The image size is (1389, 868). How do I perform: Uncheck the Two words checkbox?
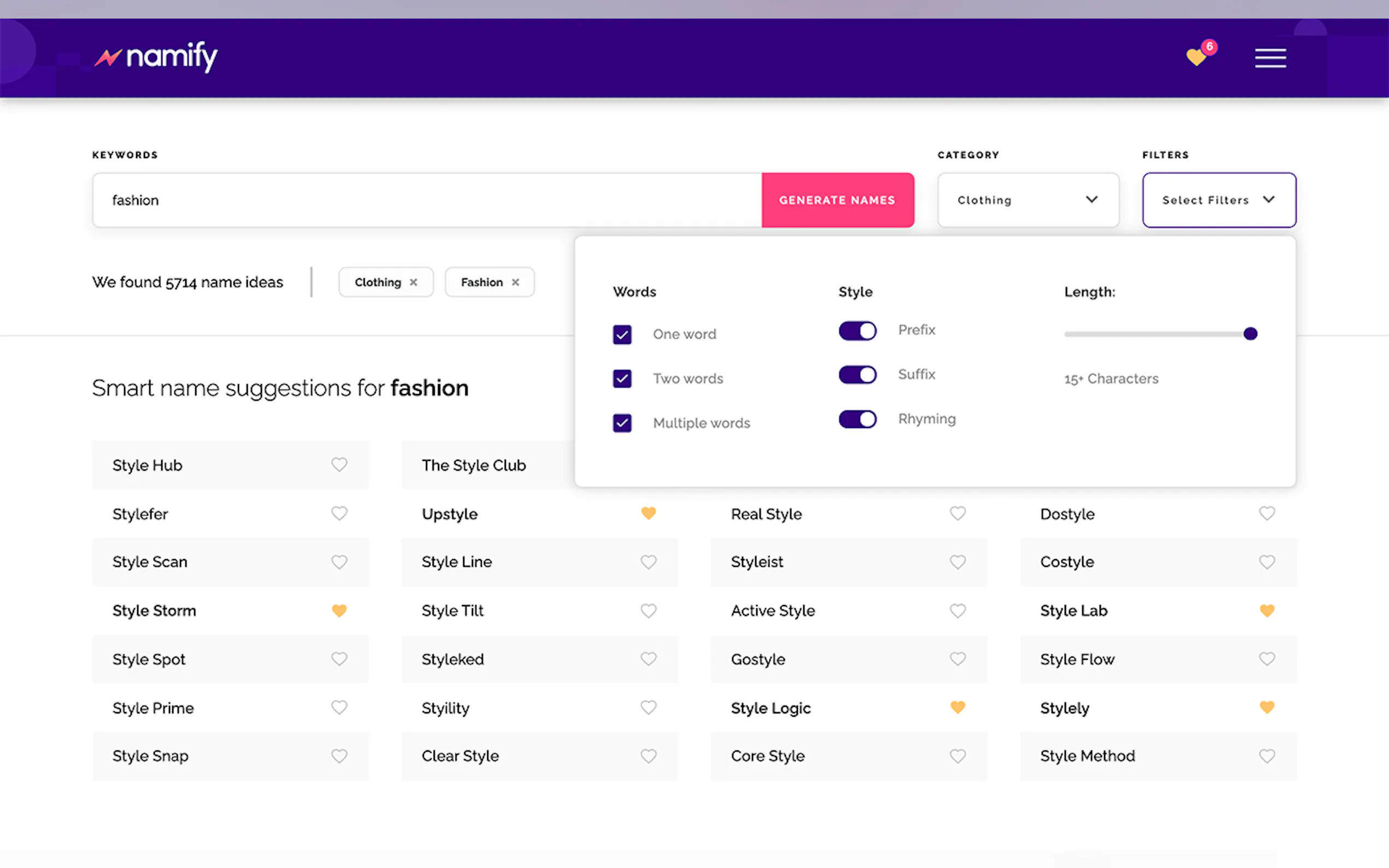[x=622, y=378]
